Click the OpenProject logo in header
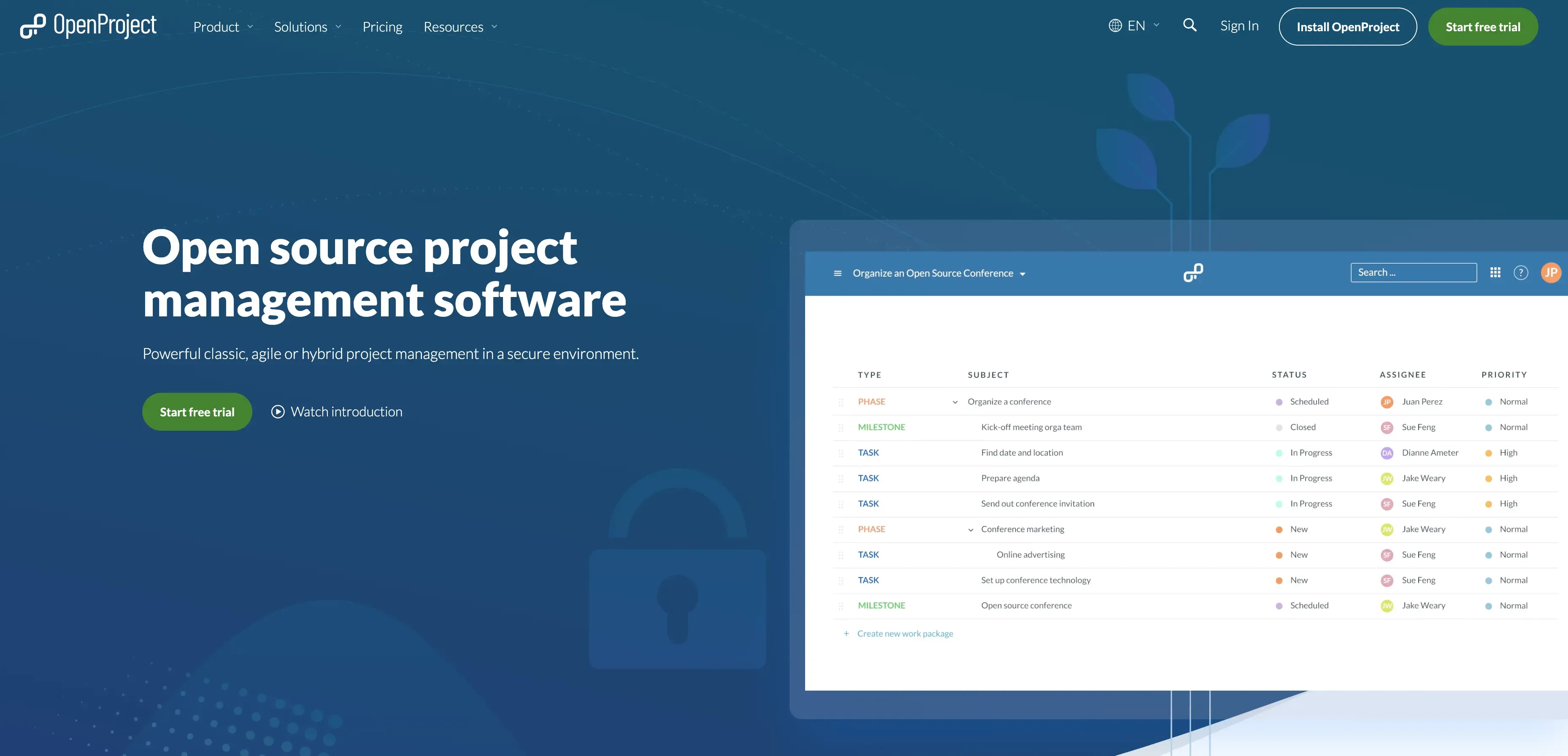Image resolution: width=1568 pixels, height=756 pixels. click(x=88, y=26)
